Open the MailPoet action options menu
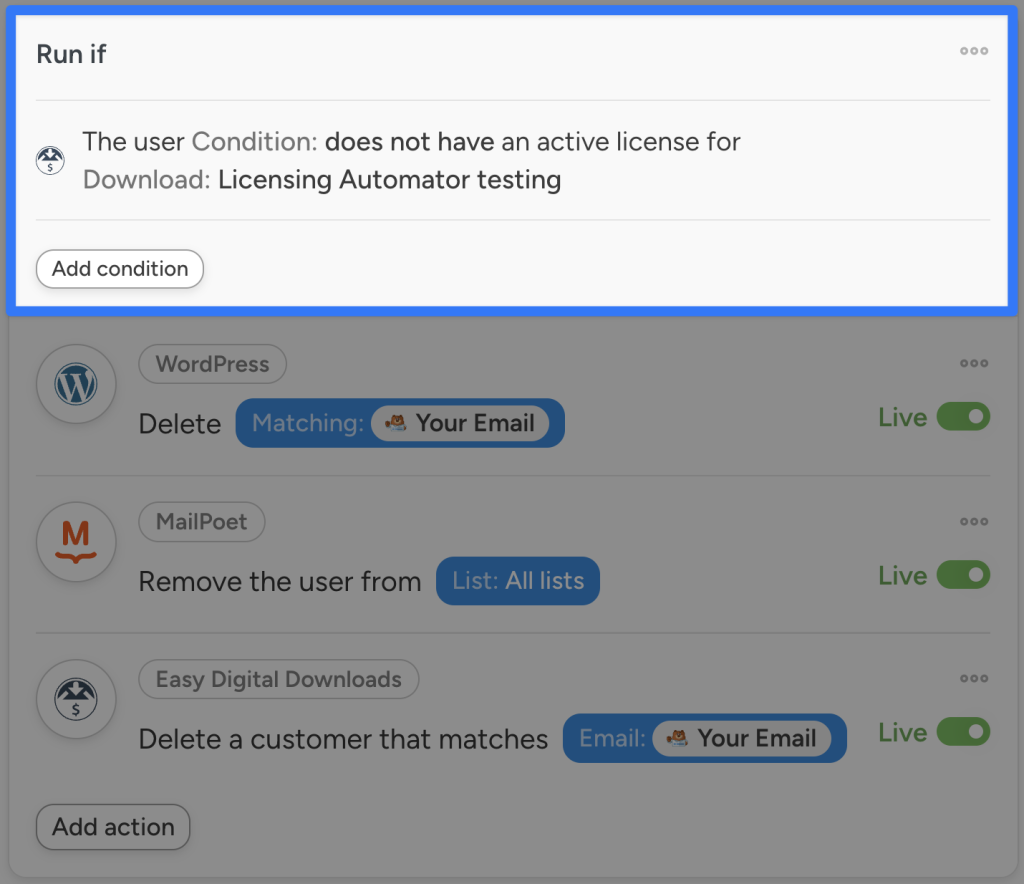The image size is (1024, 884). point(973,521)
